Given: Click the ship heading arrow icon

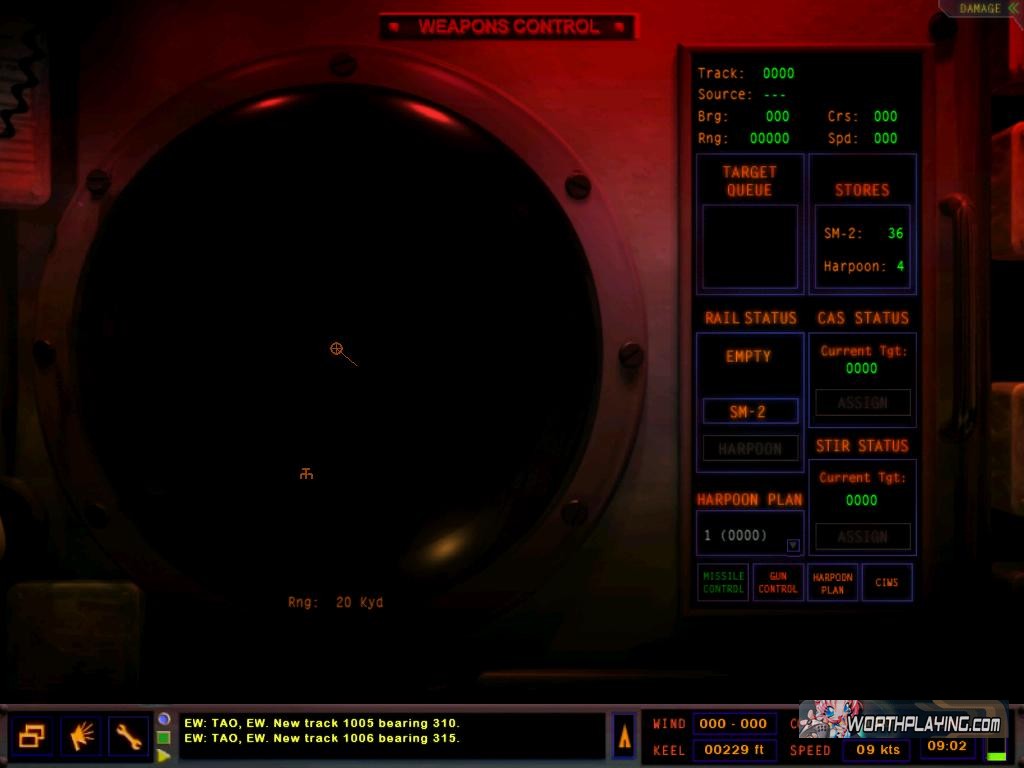Looking at the screenshot, I should 625,736.
